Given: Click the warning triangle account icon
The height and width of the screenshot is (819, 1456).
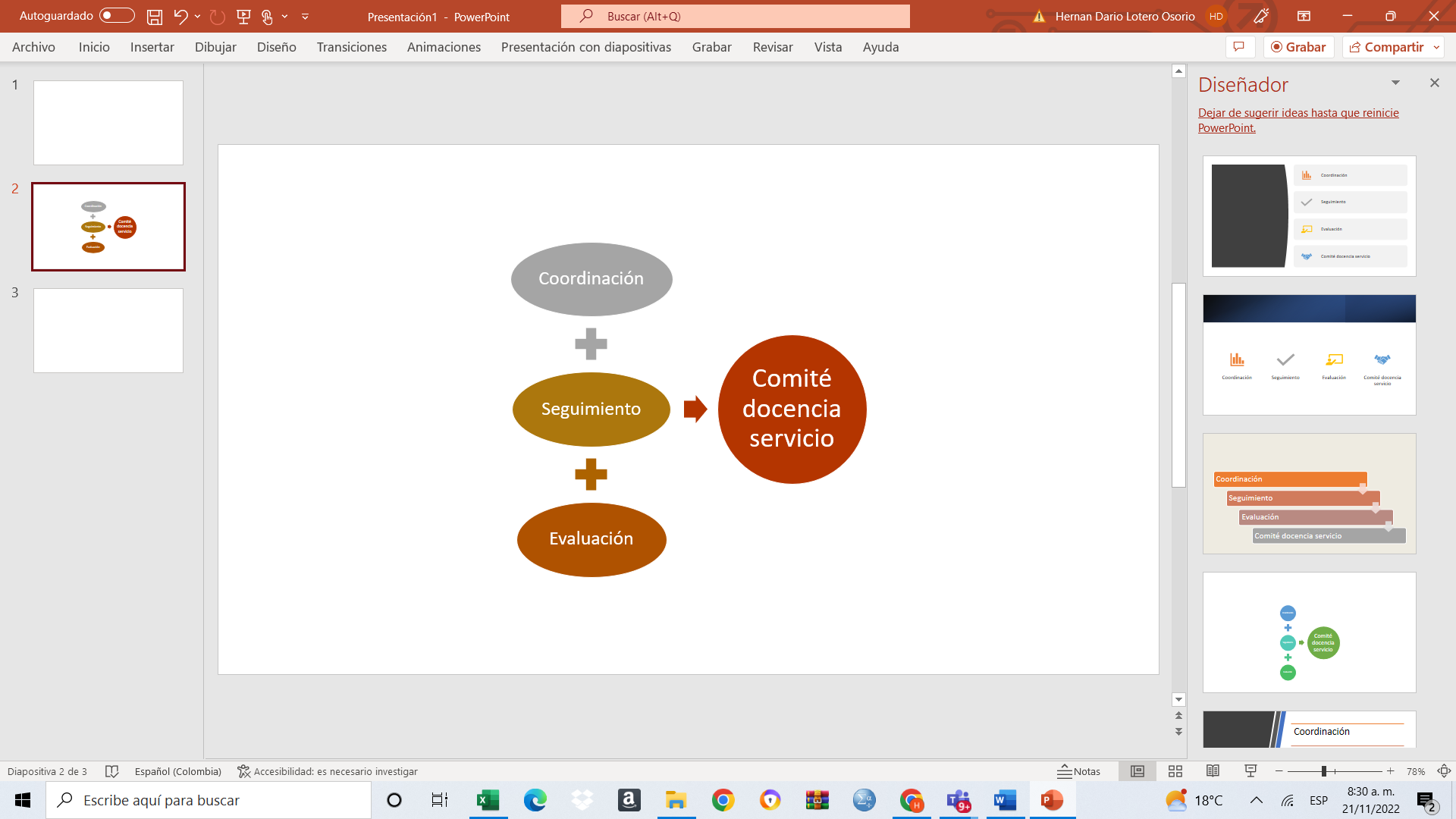Looking at the screenshot, I should (x=1039, y=16).
